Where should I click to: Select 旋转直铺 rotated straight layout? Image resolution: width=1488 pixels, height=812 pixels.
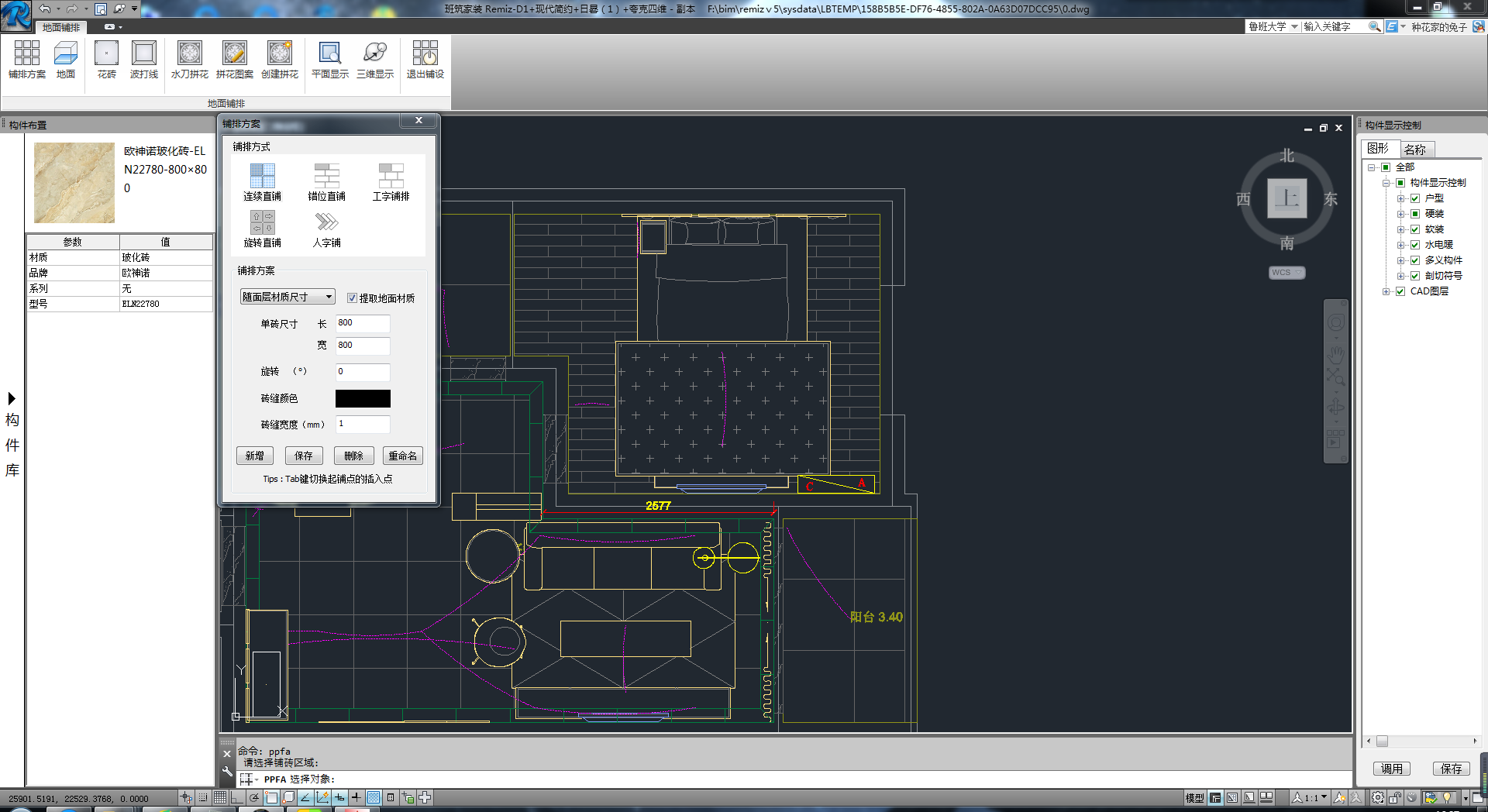click(263, 229)
